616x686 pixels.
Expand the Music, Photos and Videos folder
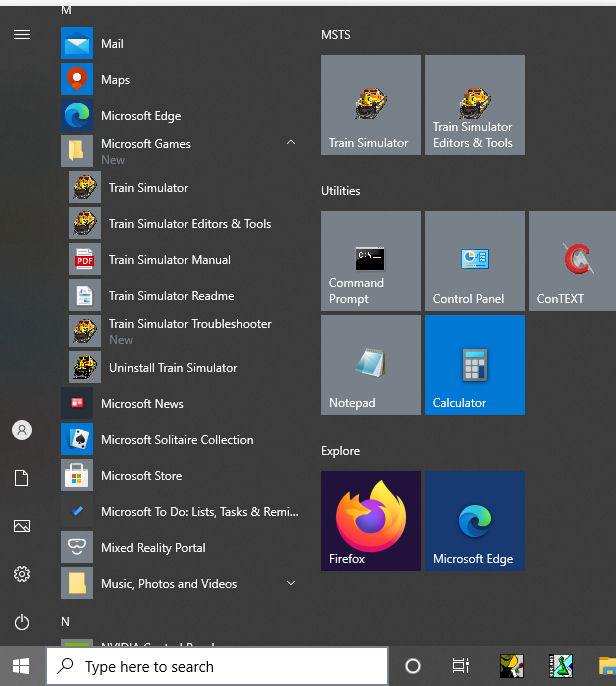click(x=291, y=583)
